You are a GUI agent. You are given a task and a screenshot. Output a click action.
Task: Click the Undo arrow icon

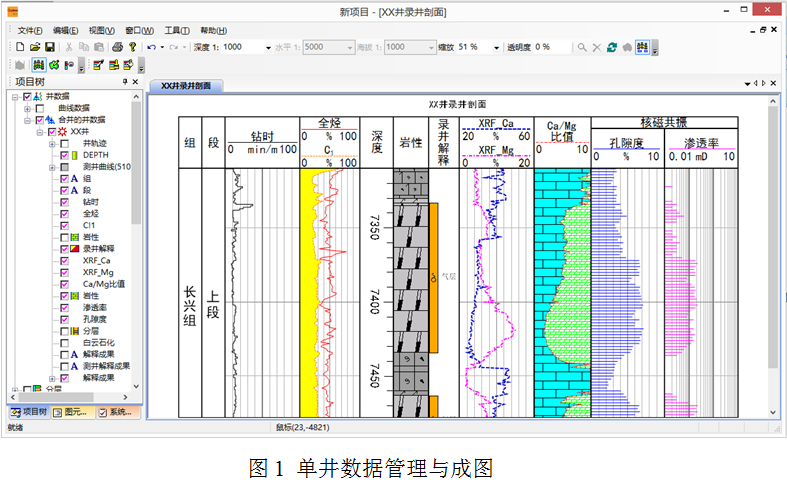point(152,47)
